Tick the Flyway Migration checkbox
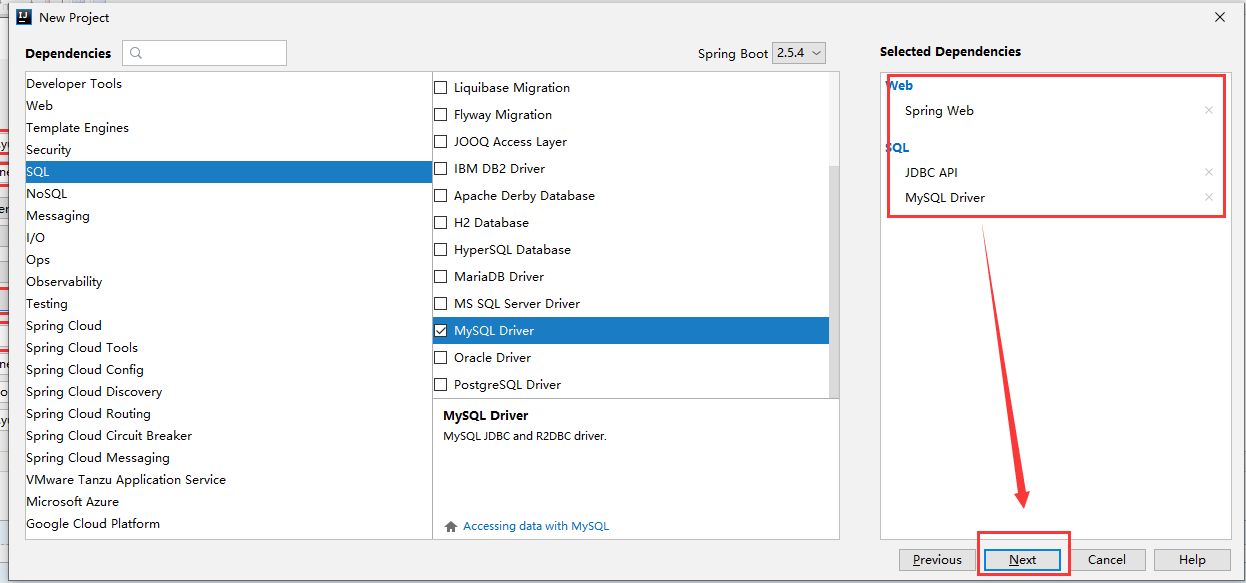 pyautogui.click(x=441, y=115)
